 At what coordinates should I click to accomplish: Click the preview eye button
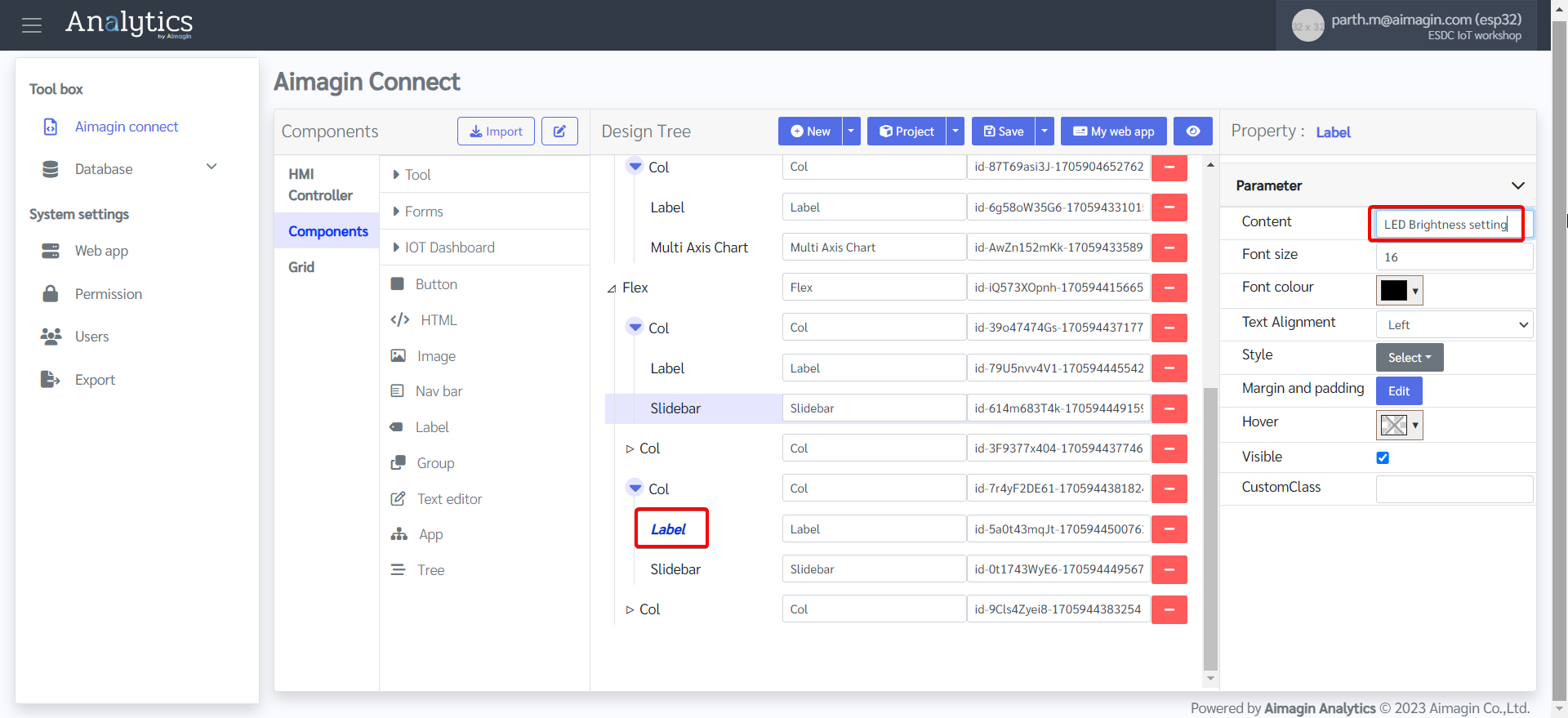1193,132
